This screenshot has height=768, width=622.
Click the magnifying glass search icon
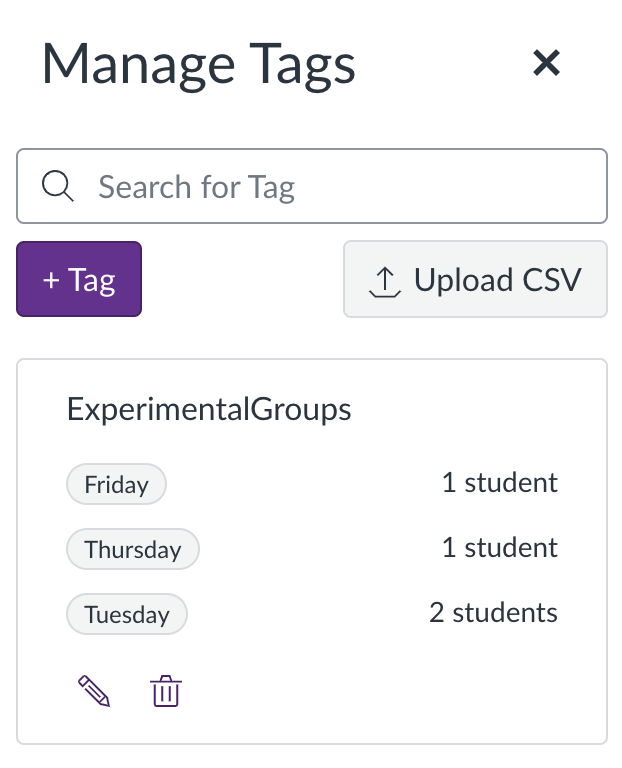tap(57, 186)
